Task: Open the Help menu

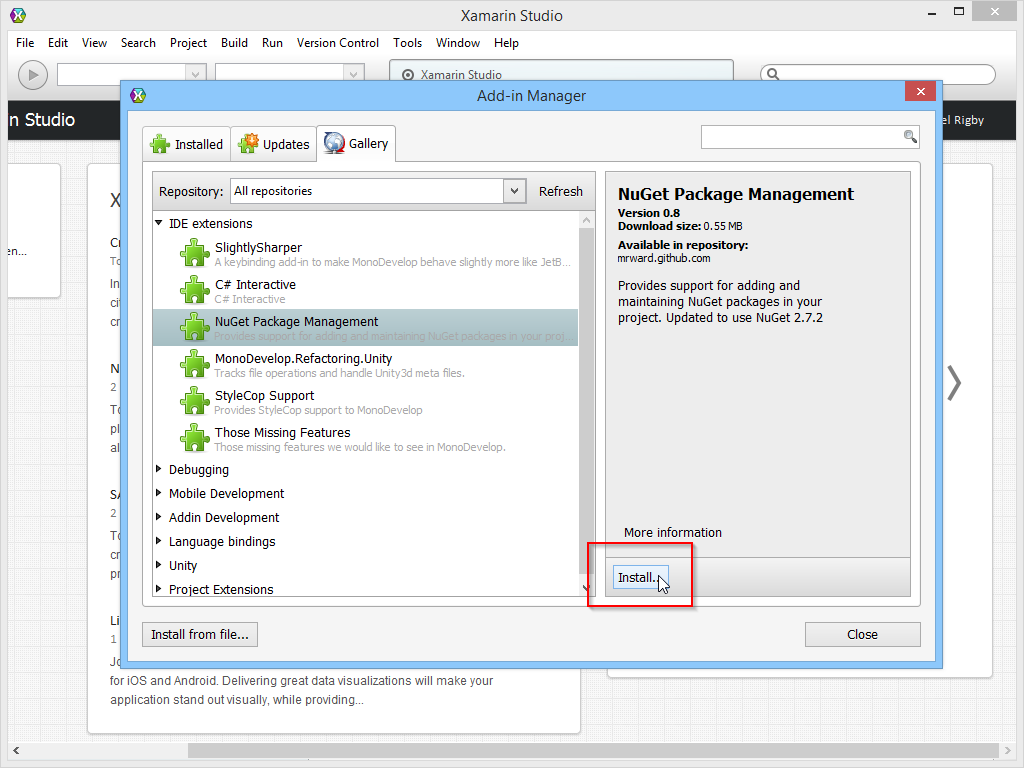Action: [x=506, y=43]
